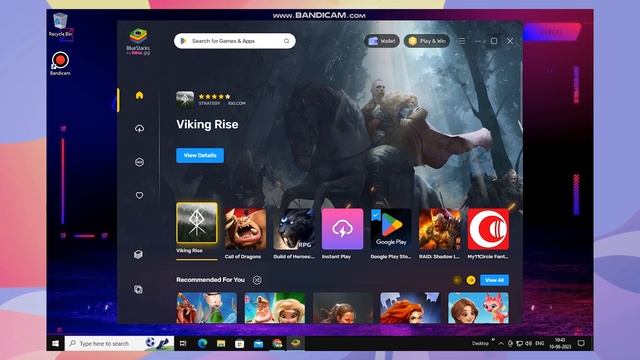640x360 pixels.
Task: Launch Microsoft Edge from the taskbar
Action: click(x=202, y=344)
